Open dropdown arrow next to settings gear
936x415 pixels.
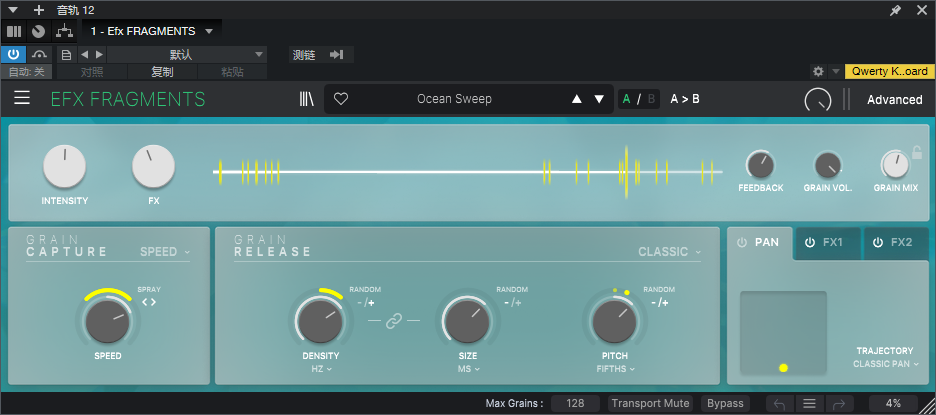tap(836, 72)
